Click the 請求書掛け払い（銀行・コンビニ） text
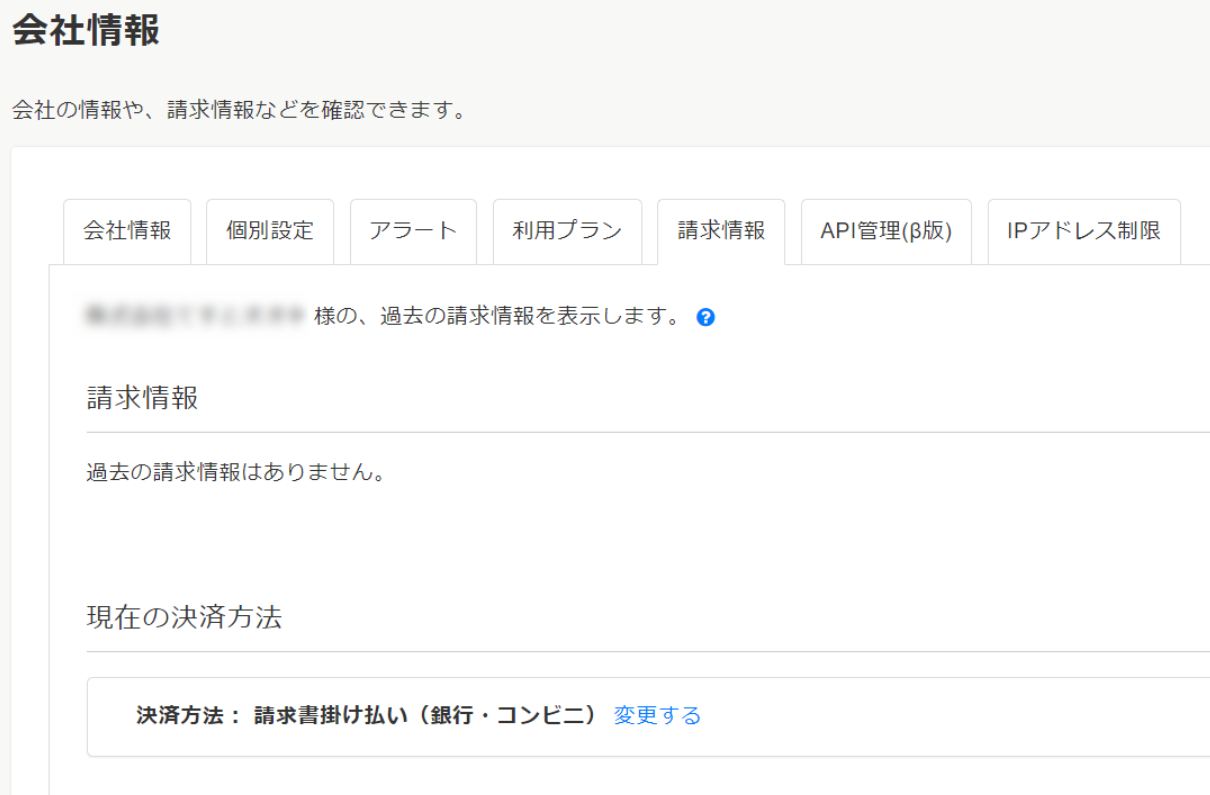The height and width of the screenshot is (795, 1210). tap(425, 716)
